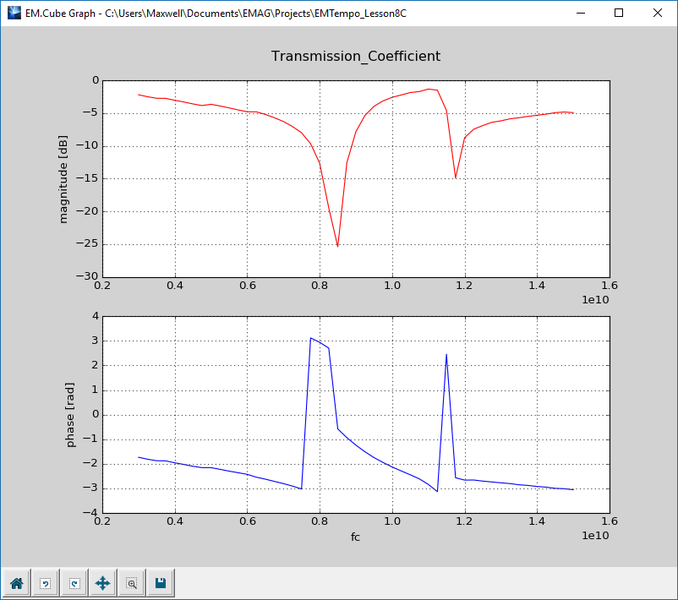This screenshot has width=678, height=600.
Task: Activate the pan axes tool
Action: (x=103, y=584)
